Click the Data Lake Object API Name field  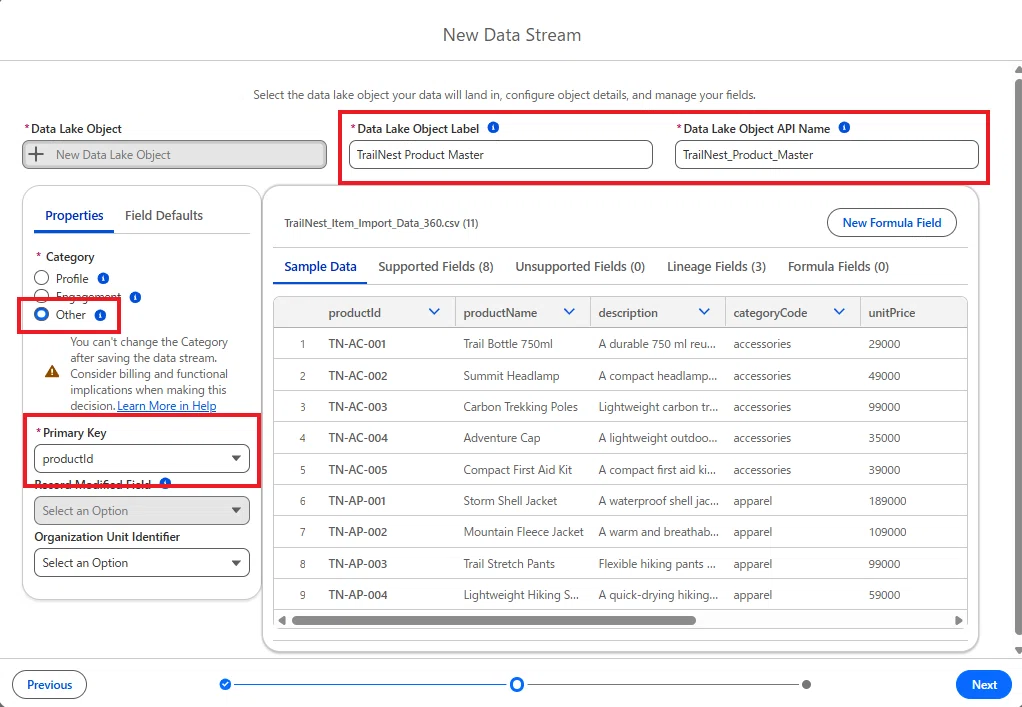(826, 155)
